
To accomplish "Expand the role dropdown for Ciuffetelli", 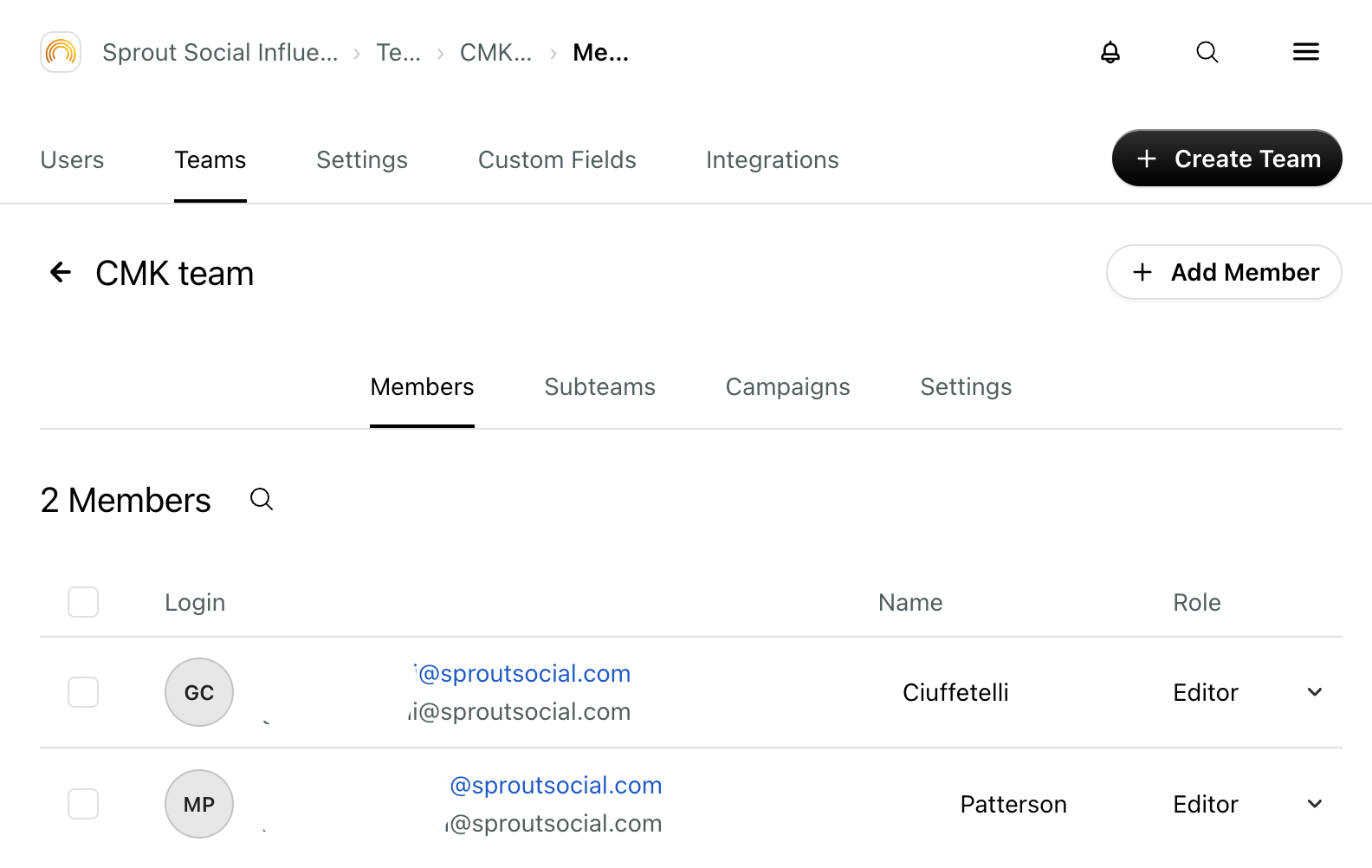I will pos(1315,692).
